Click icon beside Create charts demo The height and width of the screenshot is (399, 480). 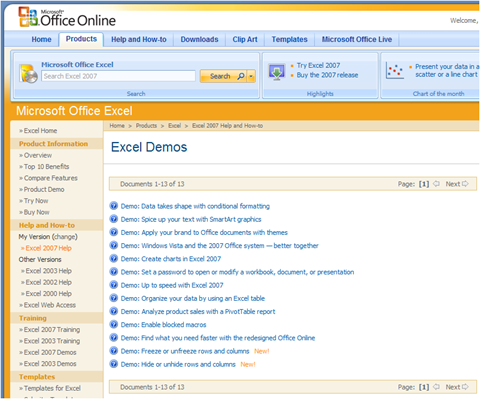pyautogui.click(x=114, y=258)
